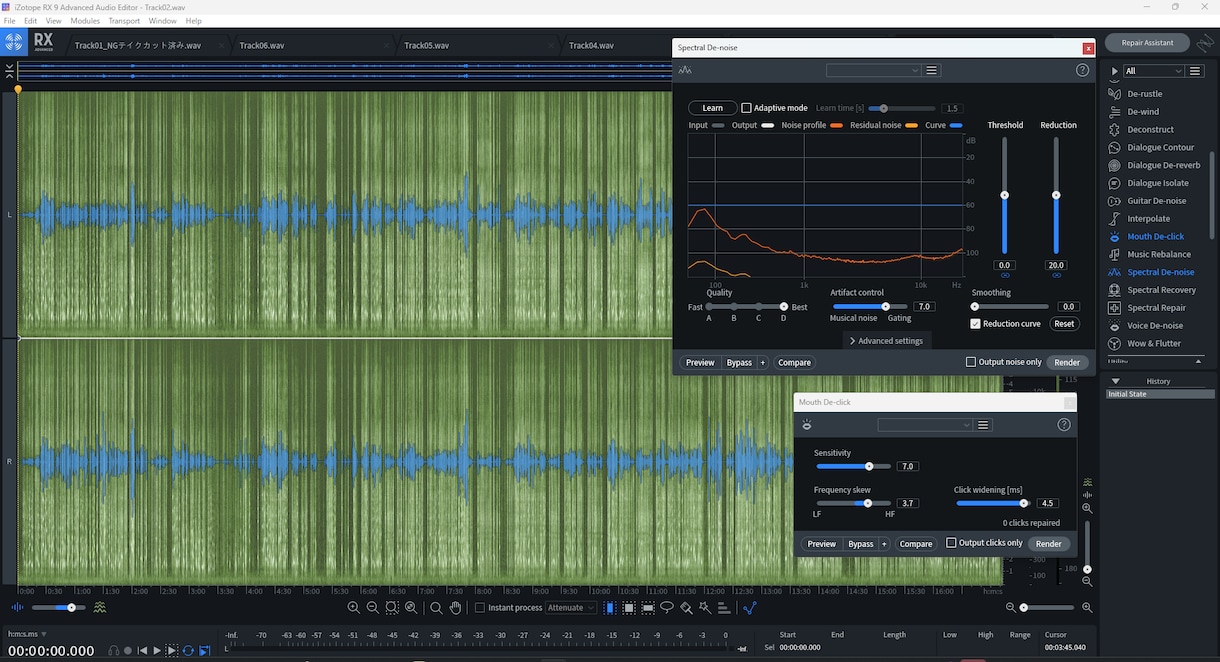The width and height of the screenshot is (1220, 662).
Task: Open the Attenuate instant process dropdown
Action: click(571, 608)
